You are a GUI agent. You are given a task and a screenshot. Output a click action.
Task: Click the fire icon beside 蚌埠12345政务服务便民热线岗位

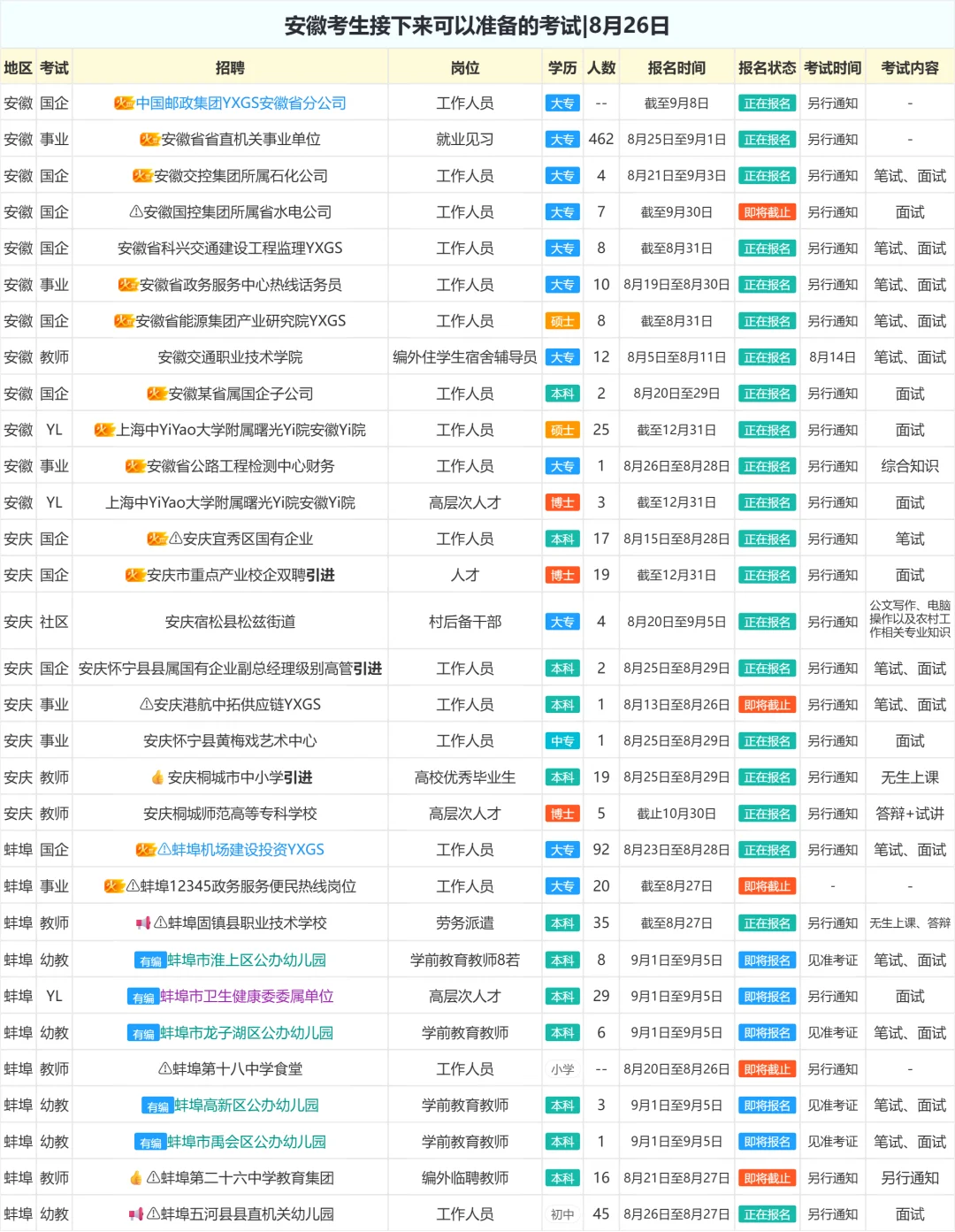click(x=114, y=886)
